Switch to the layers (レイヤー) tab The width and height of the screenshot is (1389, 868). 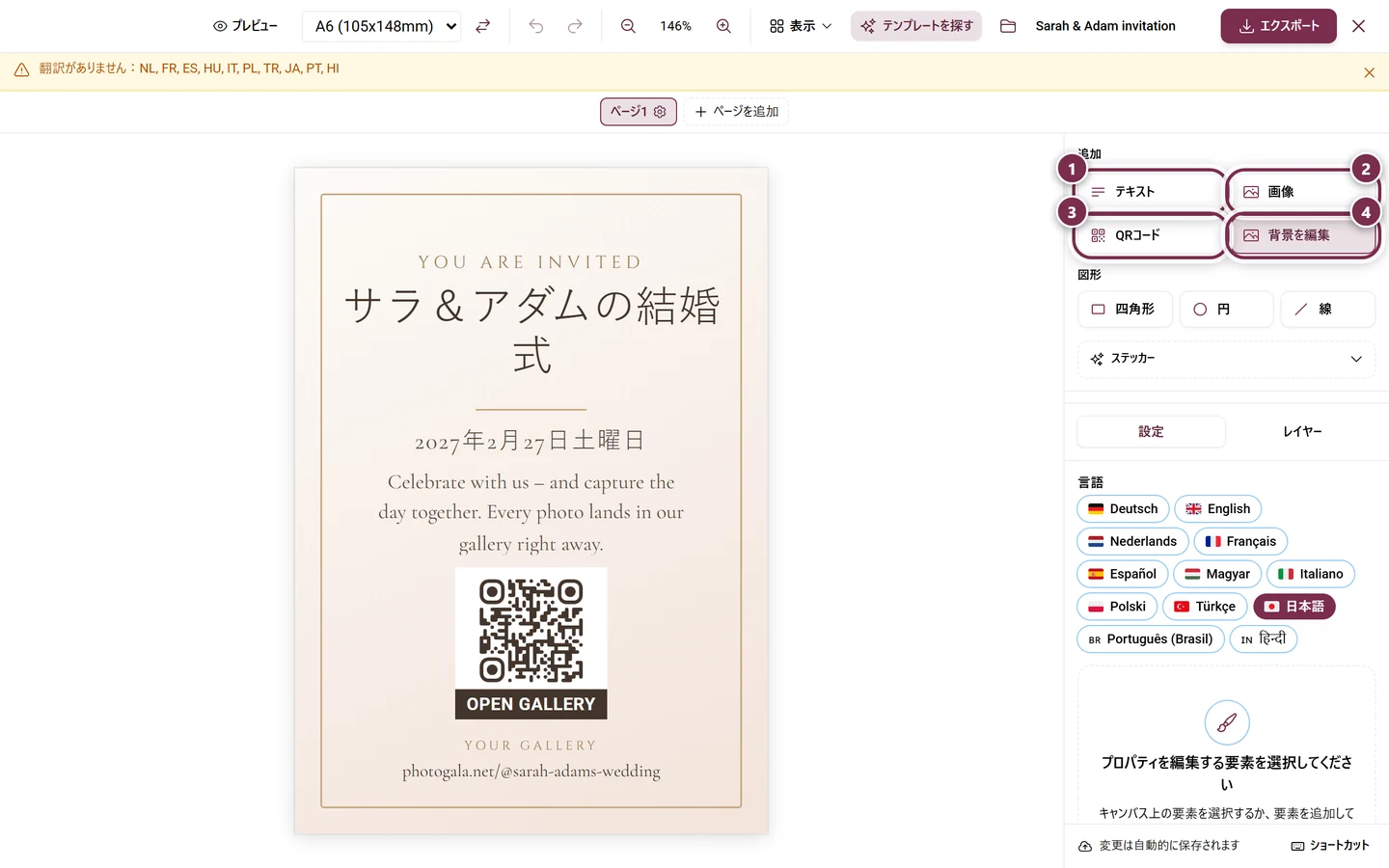tap(1301, 432)
